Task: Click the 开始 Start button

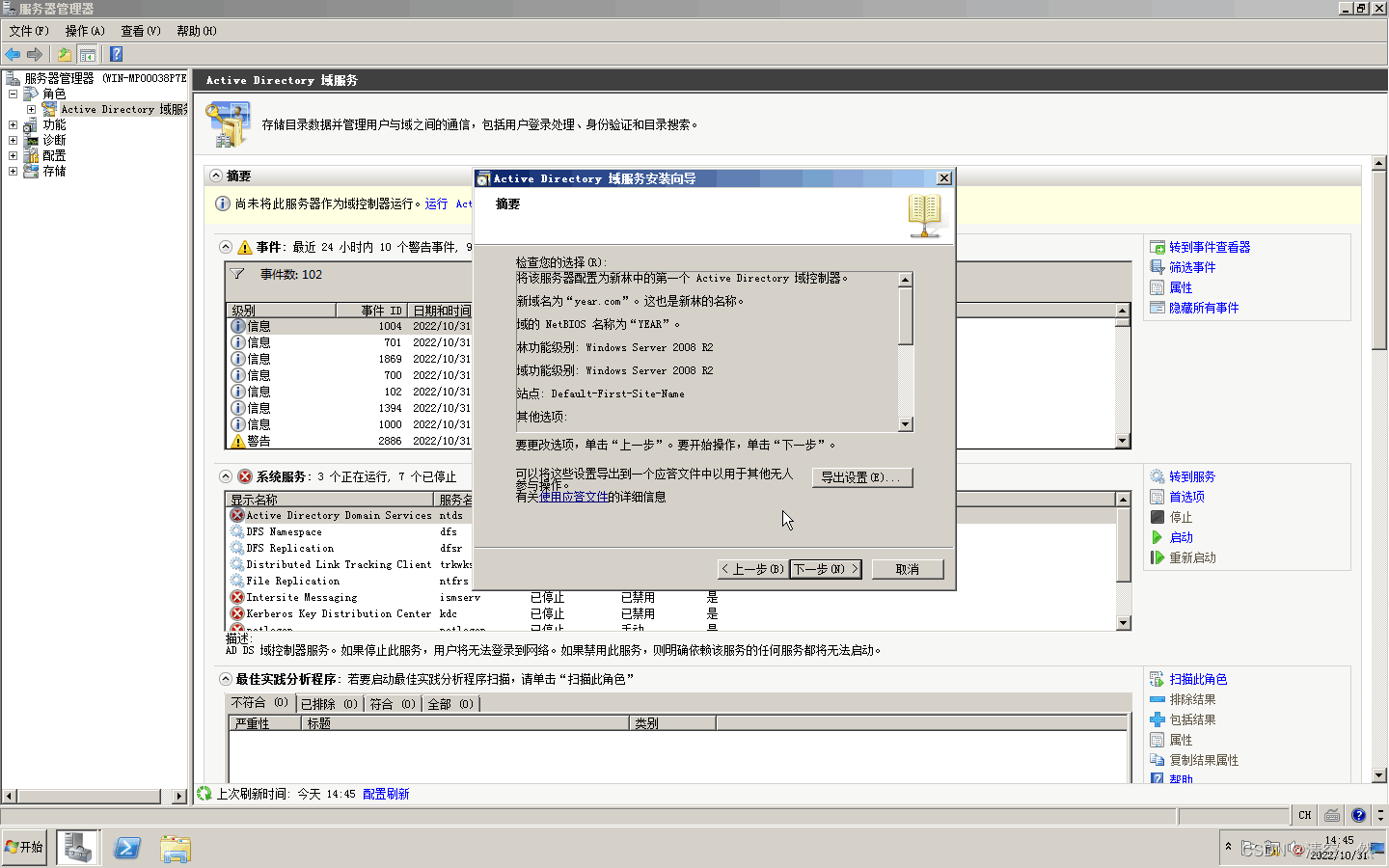Action: pyautogui.click(x=24, y=848)
